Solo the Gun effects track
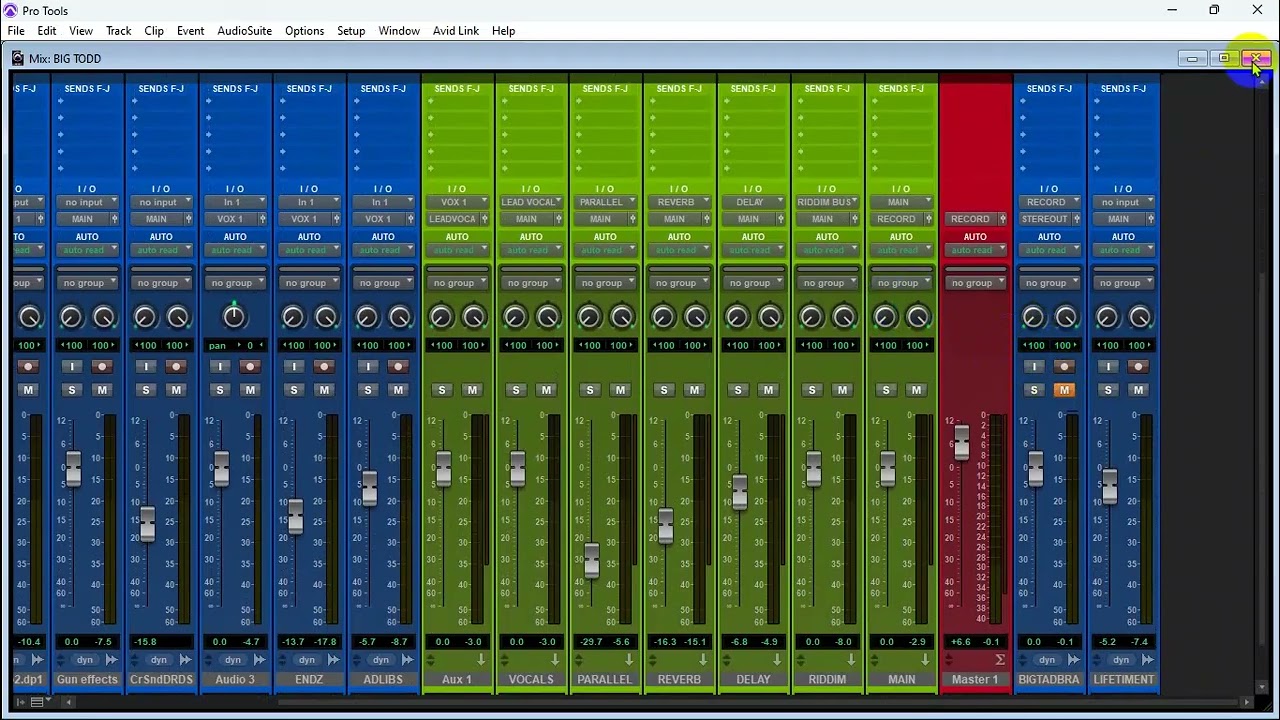 click(x=72, y=390)
